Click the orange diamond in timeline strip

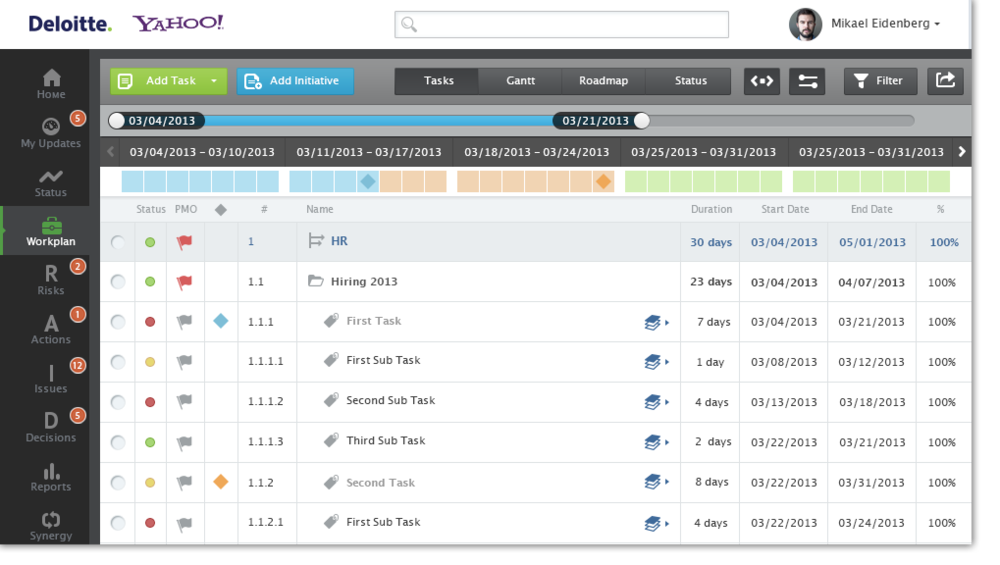coord(603,182)
